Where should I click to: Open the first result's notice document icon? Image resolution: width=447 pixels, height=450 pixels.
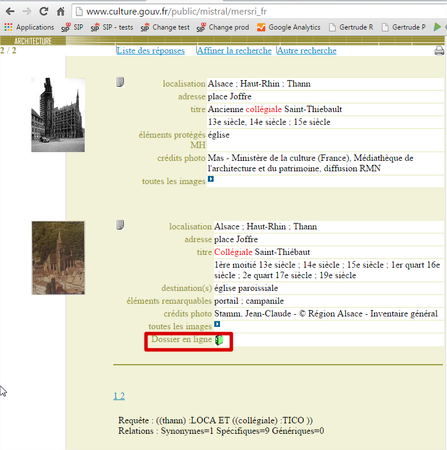pos(120,82)
